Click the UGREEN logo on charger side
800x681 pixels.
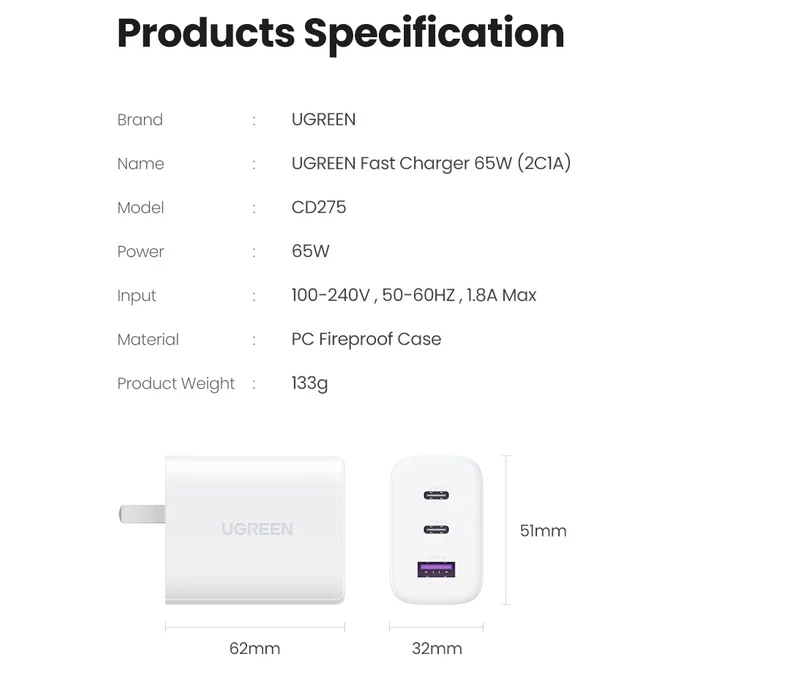pos(257,529)
